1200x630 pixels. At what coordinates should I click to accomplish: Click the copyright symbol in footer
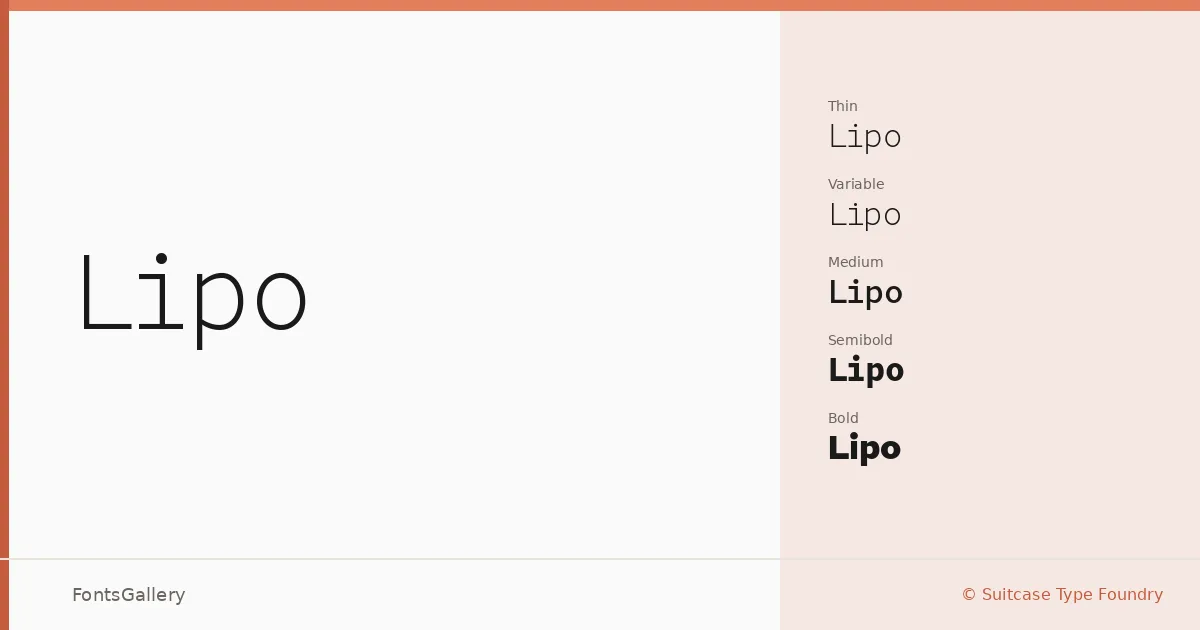click(x=969, y=595)
